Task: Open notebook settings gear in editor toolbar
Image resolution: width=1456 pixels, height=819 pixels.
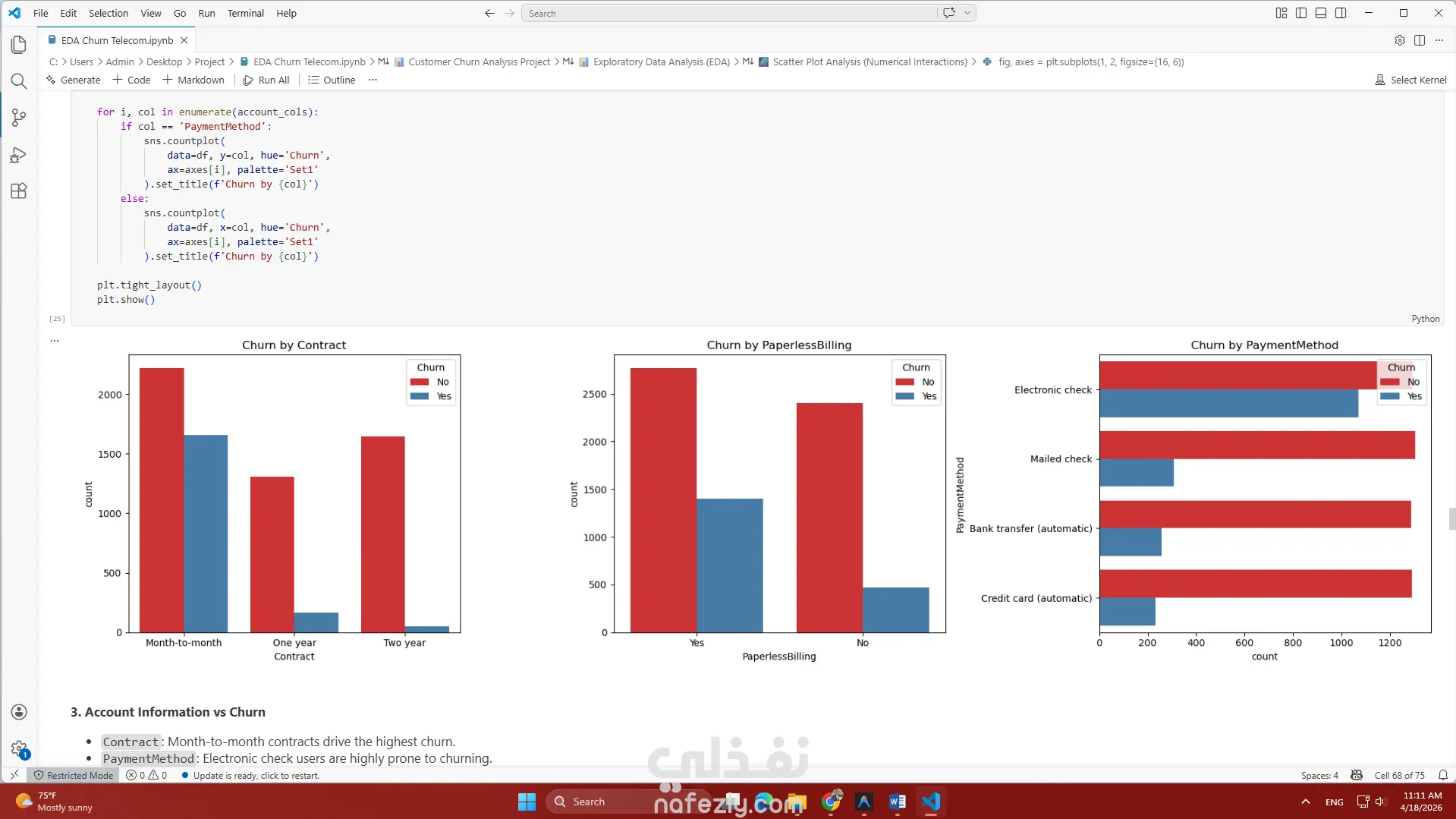Action: pyautogui.click(x=1400, y=40)
